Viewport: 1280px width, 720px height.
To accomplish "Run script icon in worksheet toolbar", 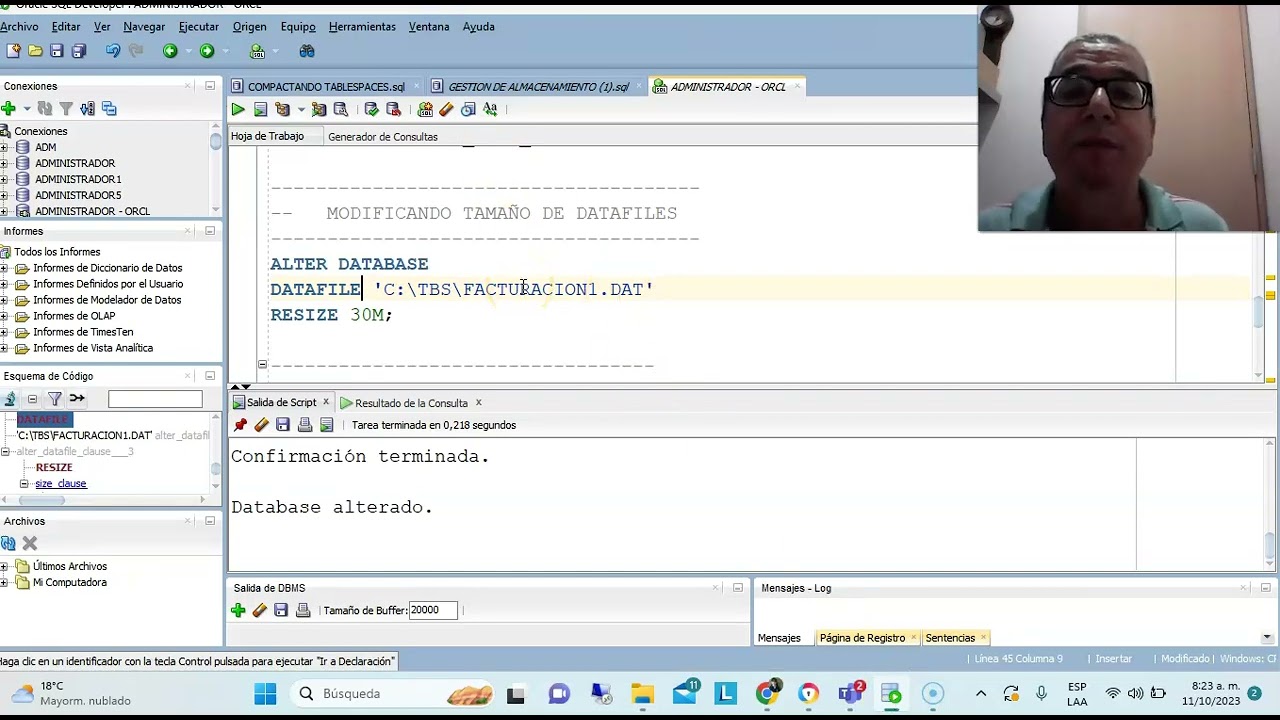I will click(260, 109).
